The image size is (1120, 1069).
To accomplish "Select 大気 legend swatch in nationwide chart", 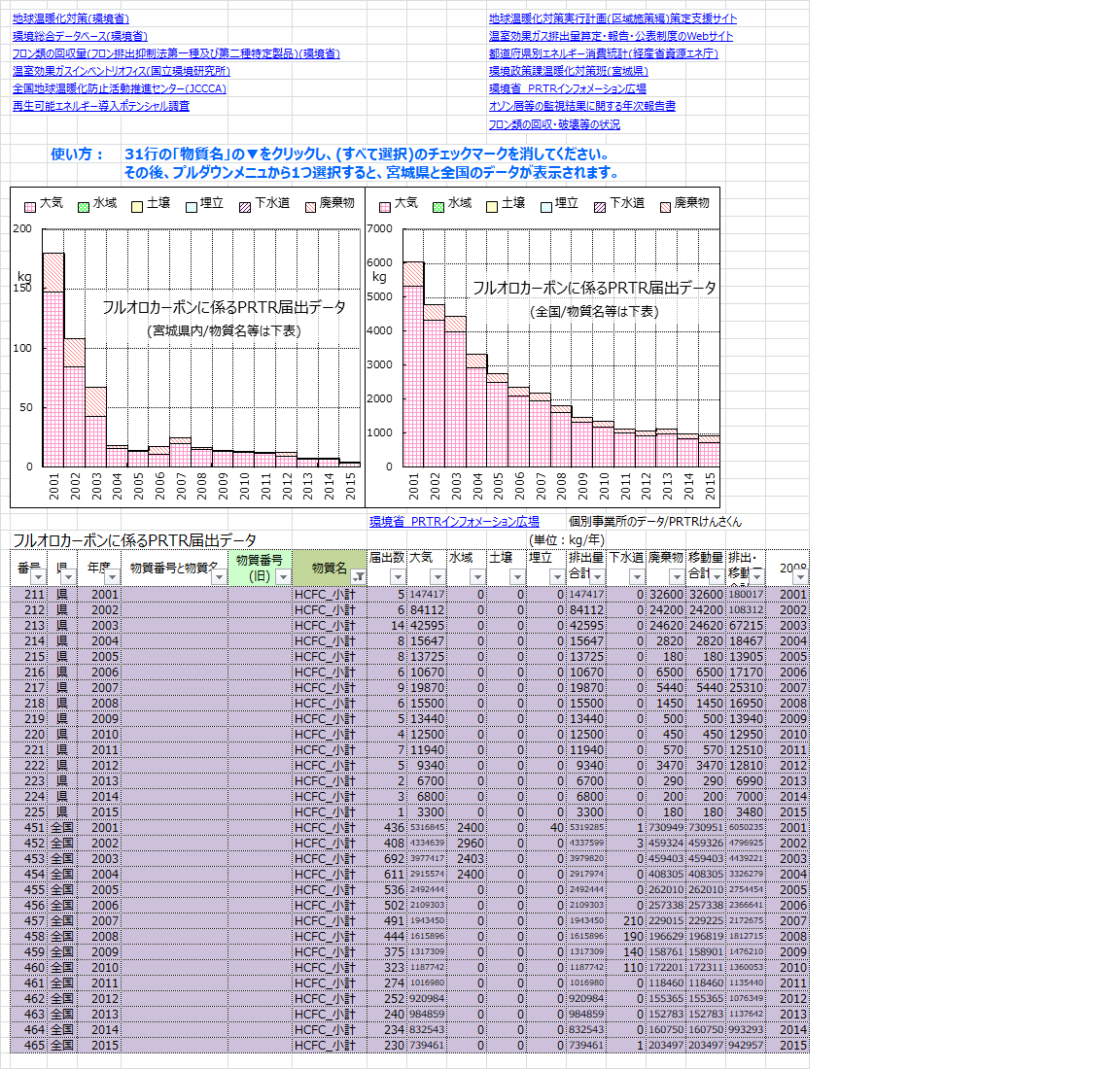I will click(385, 207).
